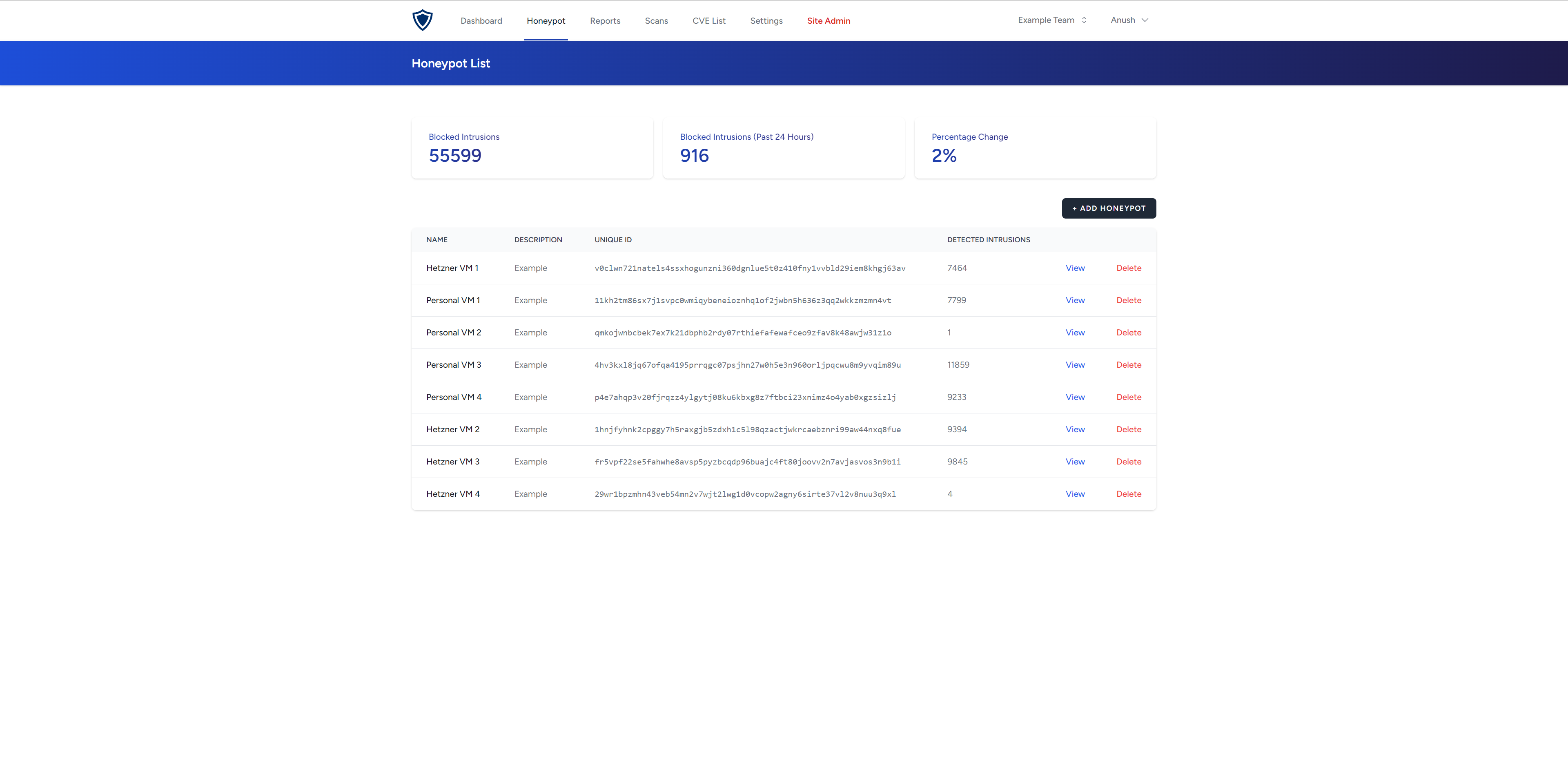Image resolution: width=1568 pixels, height=784 pixels.
Task: Click the unique ID starting with fr5vpf22se
Action: 748,462
